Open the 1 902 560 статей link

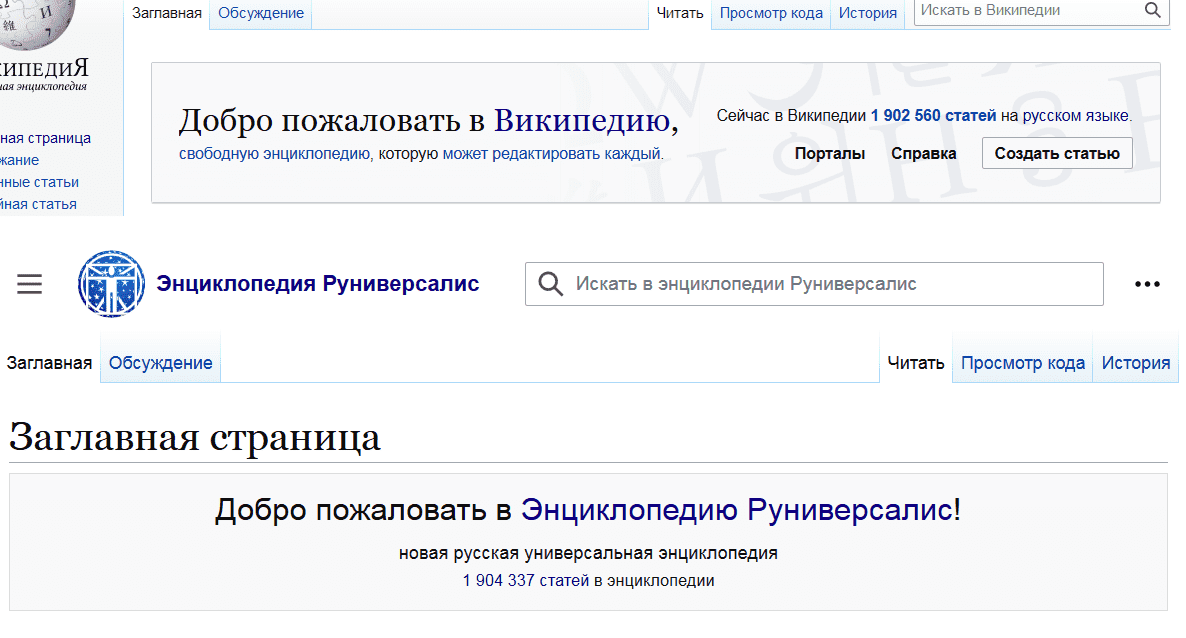click(932, 115)
